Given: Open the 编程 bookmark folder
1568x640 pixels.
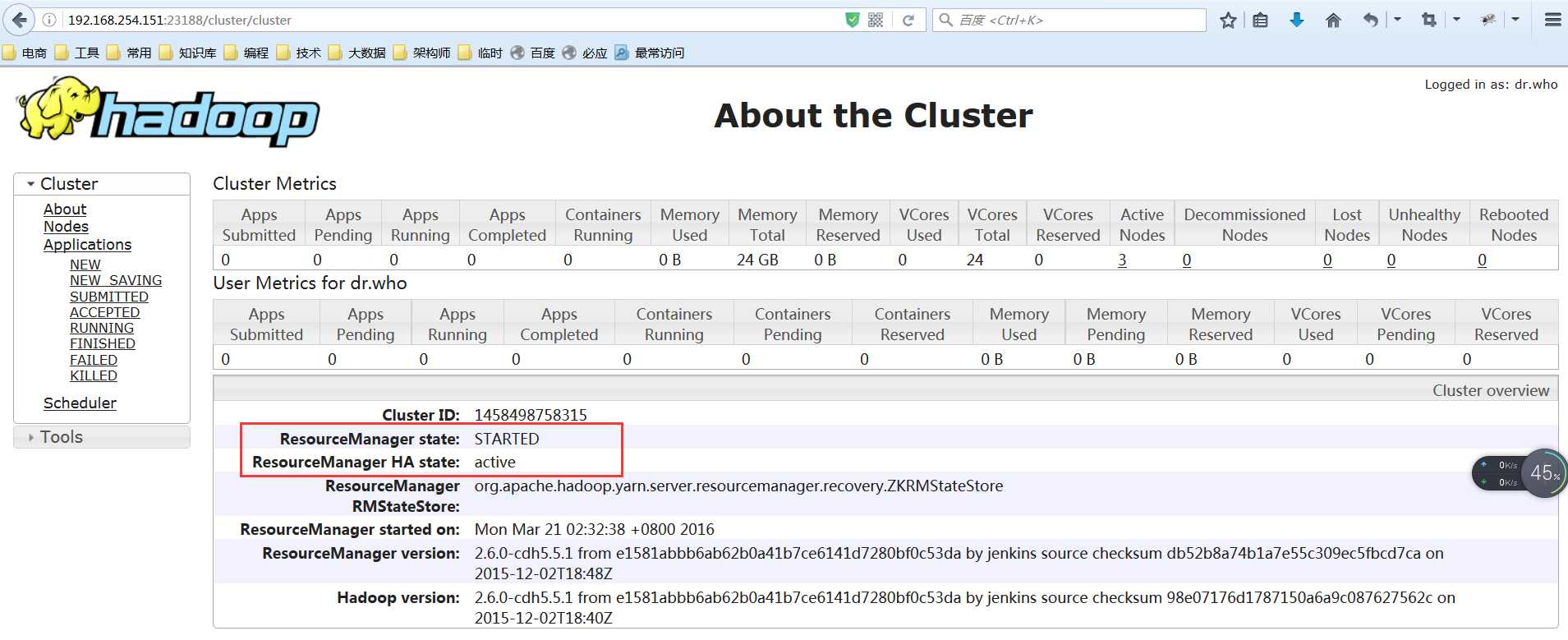Looking at the screenshot, I should (x=246, y=53).
